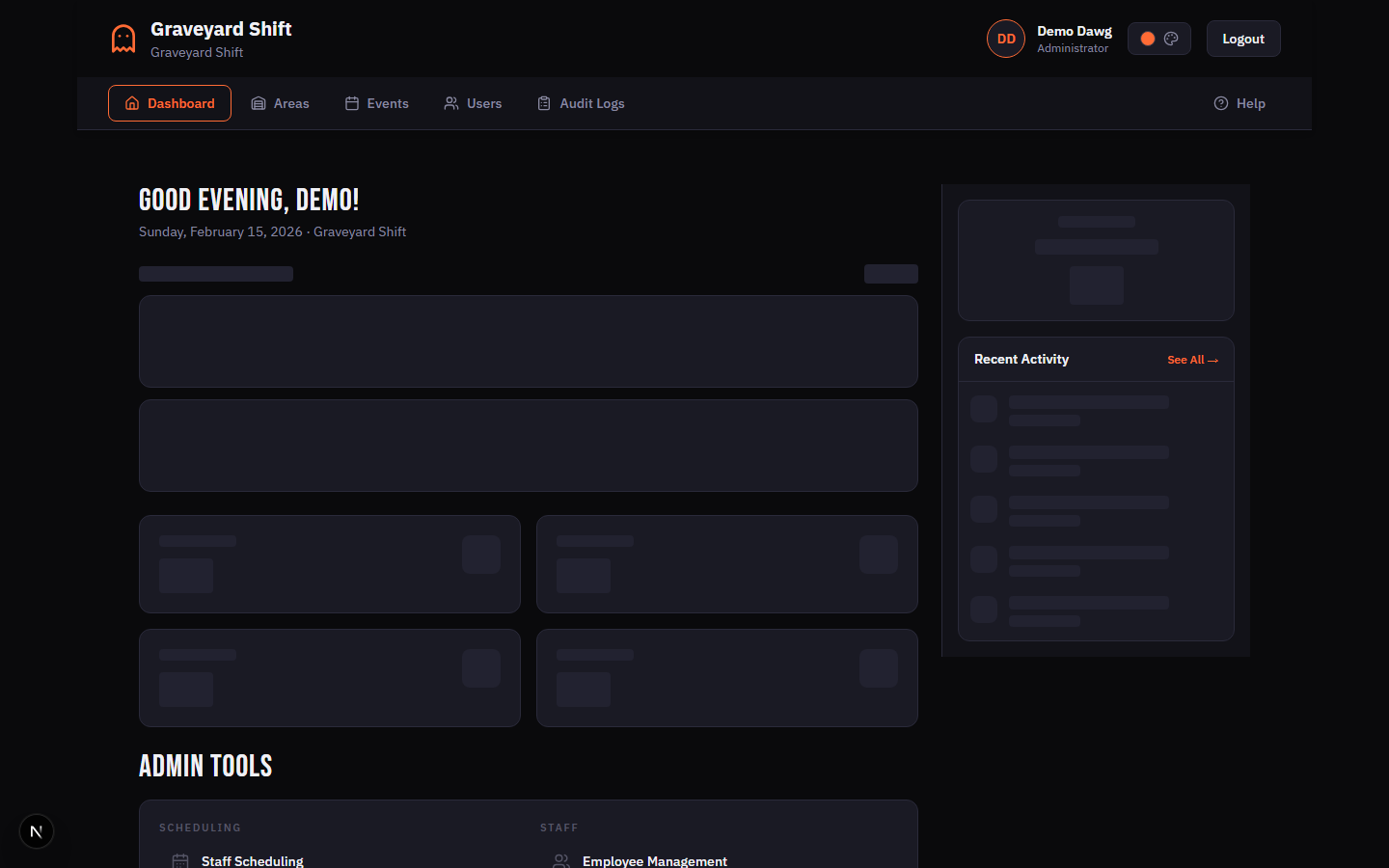
Task: Click the Employee Management people icon
Action: [x=561, y=860]
